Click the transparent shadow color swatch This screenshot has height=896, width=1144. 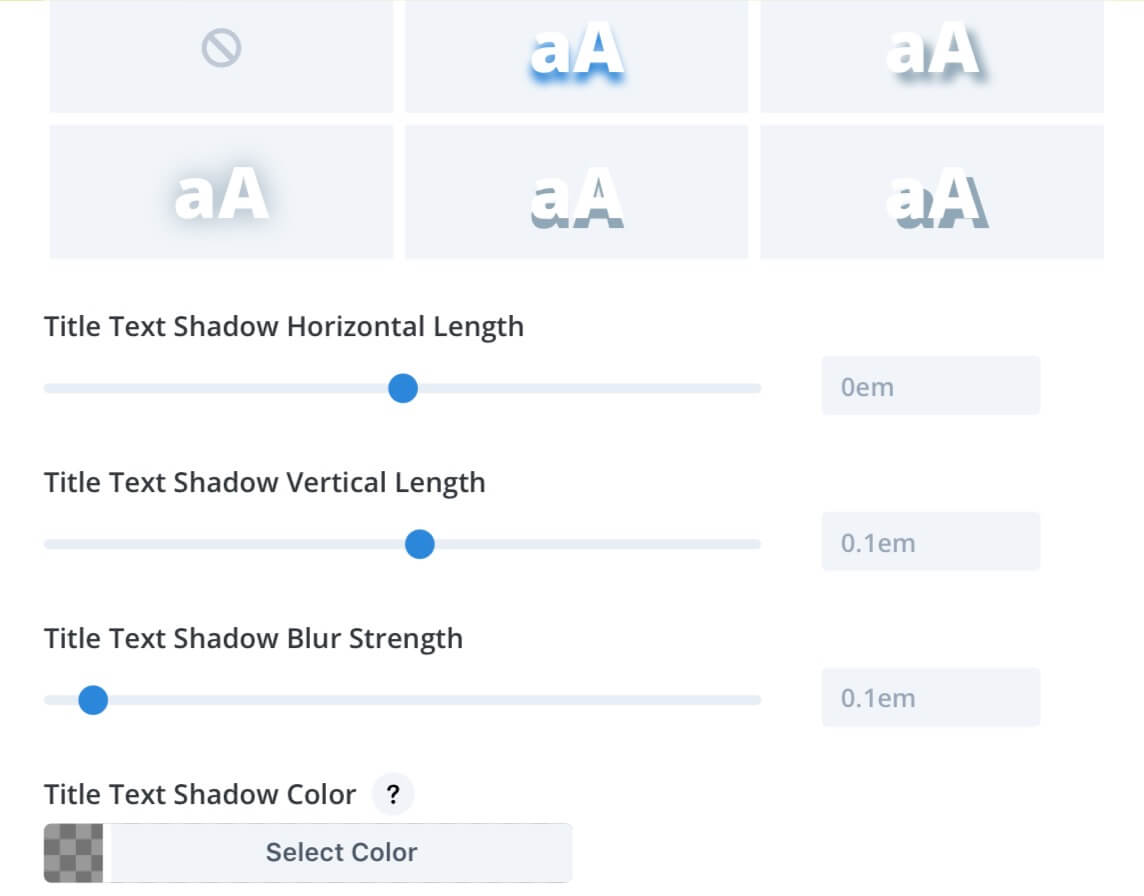coord(73,853)
